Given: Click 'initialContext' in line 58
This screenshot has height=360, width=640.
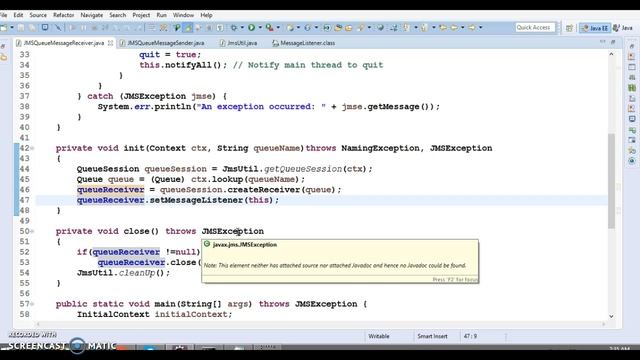Looking at the screenshot, I should [191, 314].
